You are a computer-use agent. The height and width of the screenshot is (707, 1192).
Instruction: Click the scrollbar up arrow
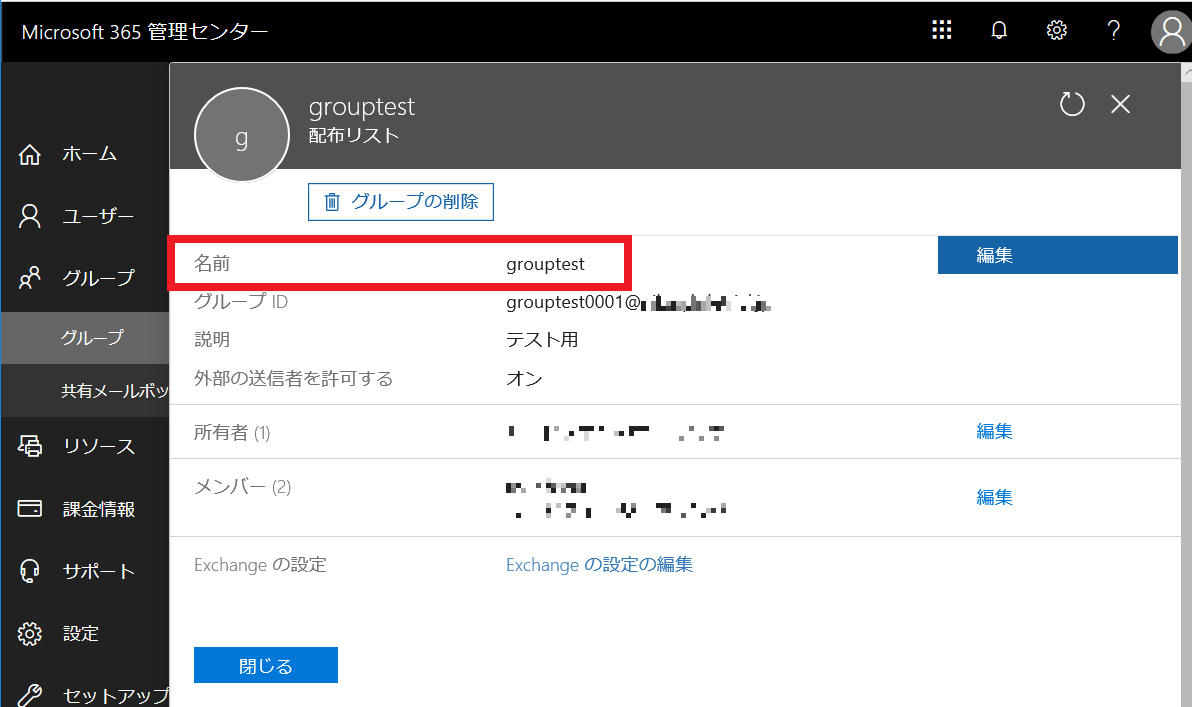click(x=1187, y=71)
